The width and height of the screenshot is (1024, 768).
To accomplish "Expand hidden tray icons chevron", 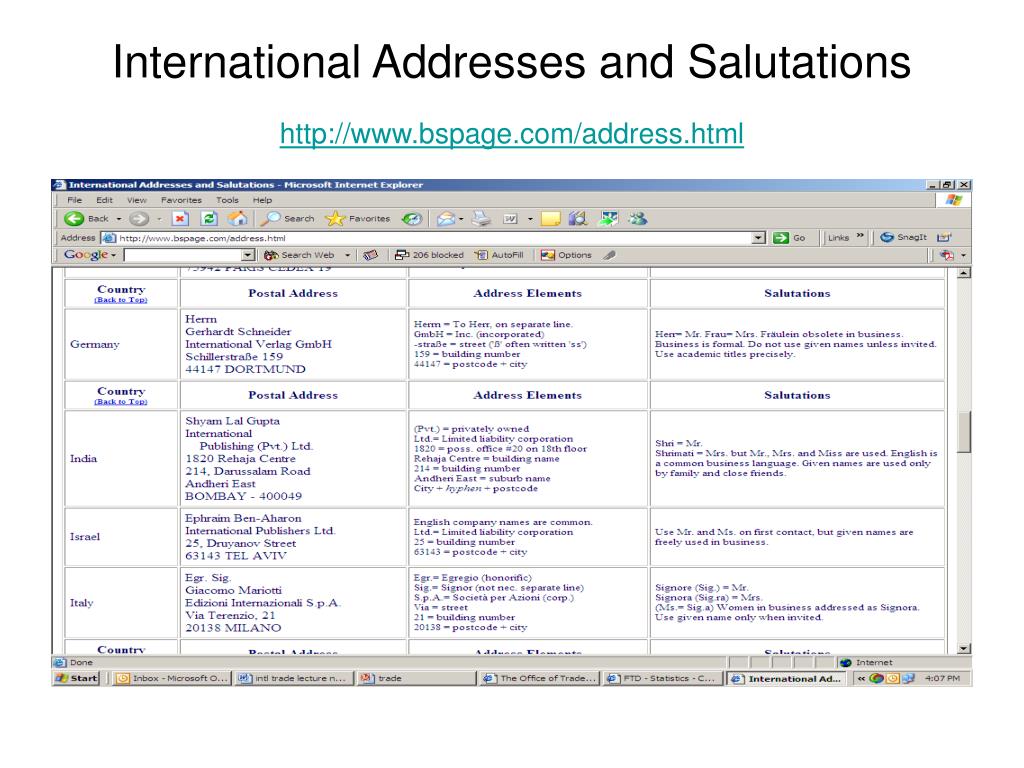I will click(861, 678).
